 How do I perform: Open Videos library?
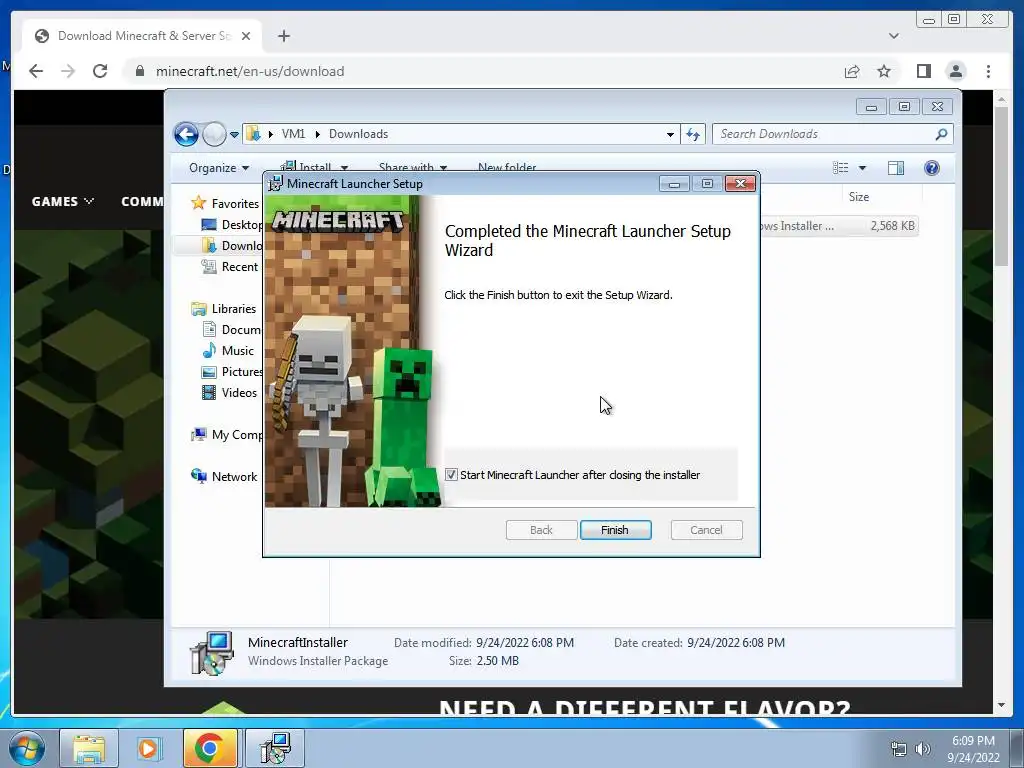pyautogui.click(x=229, y=392)
